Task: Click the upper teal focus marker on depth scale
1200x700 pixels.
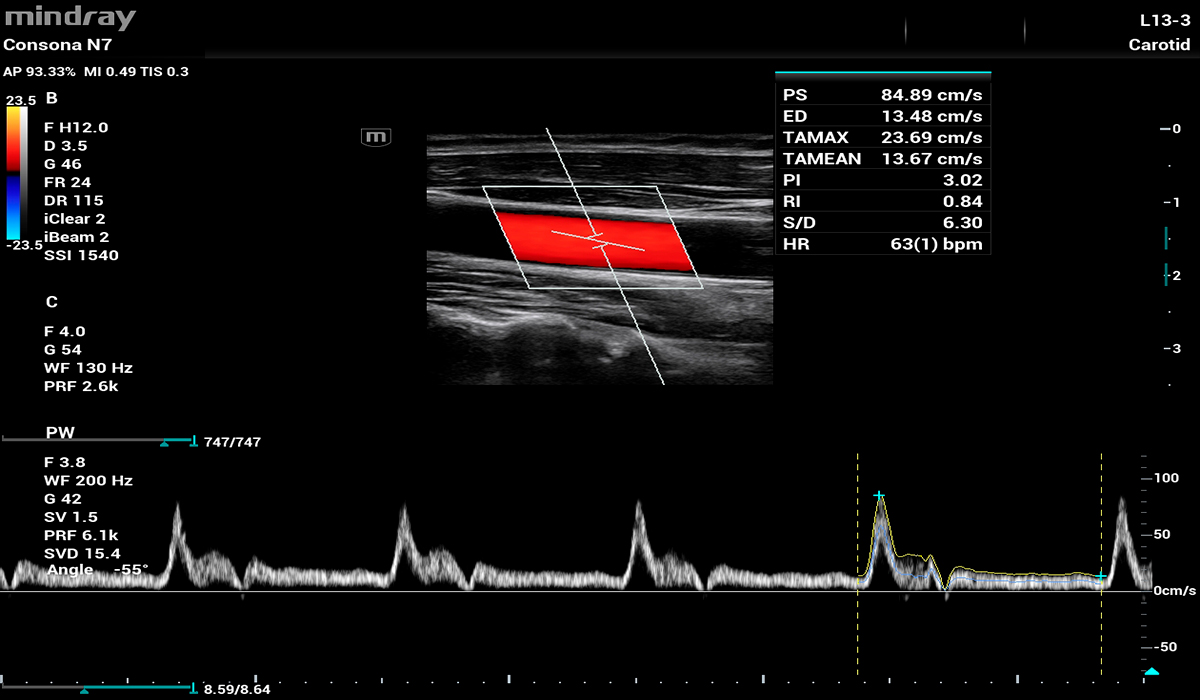Action: tap(1166, 238)
